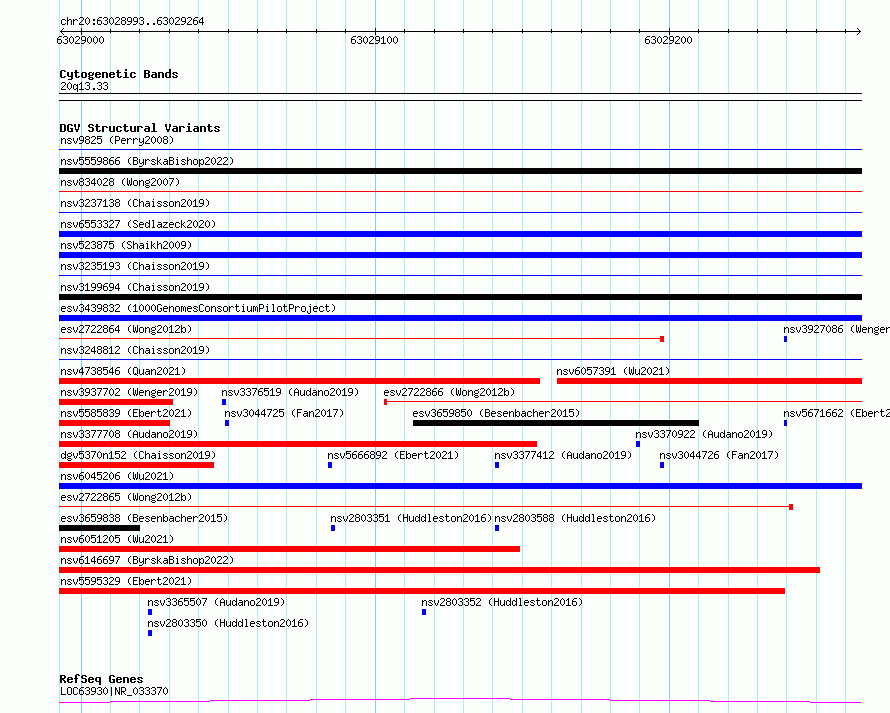Click the nsv3044726 (Fan2017) blue marker
890x713 pixels.
[662, 465]
